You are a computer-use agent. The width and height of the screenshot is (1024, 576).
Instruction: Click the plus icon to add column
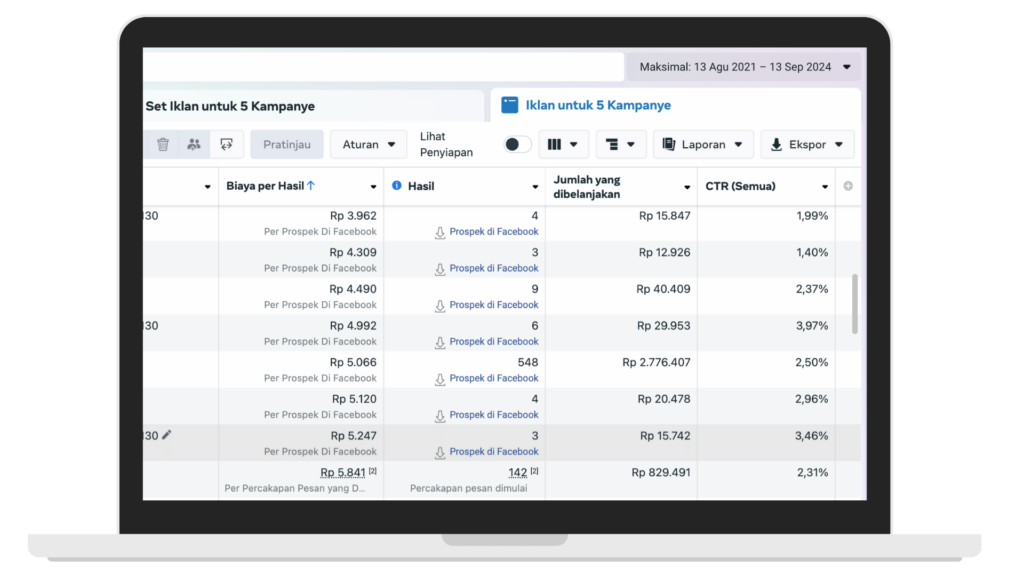click(x=849, y=186)
